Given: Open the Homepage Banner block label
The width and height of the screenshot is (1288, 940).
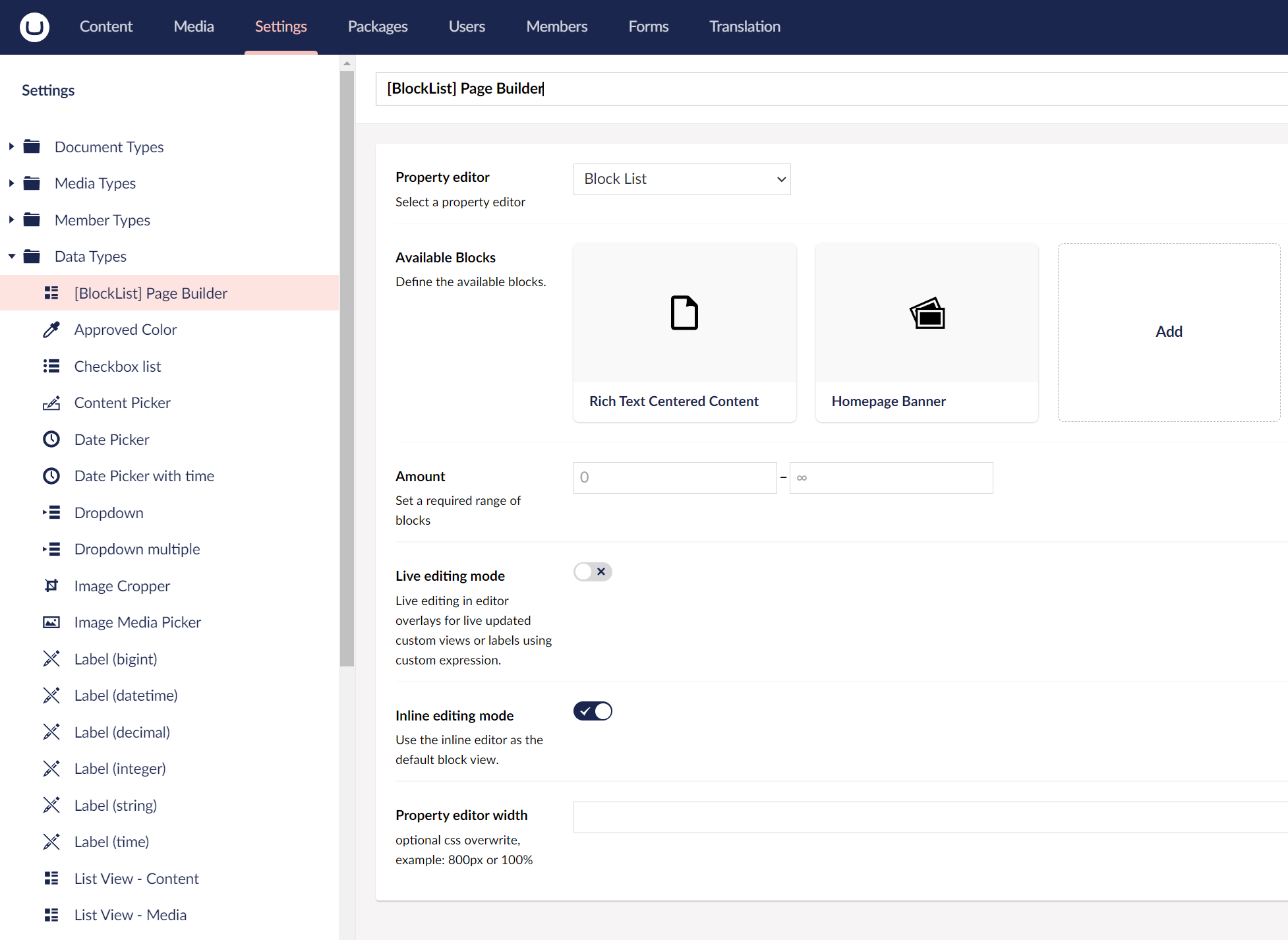Looking at the screenshot, I should click(889, 401).
